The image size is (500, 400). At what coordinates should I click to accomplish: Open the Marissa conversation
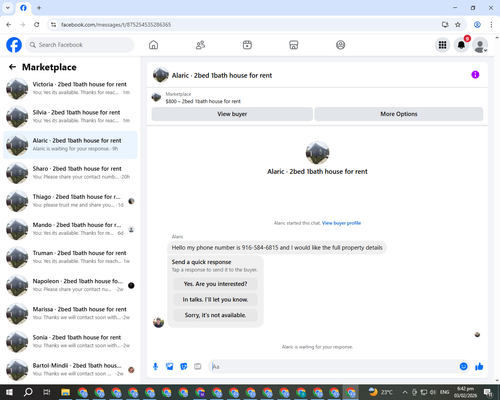click(x=70, y=314)
